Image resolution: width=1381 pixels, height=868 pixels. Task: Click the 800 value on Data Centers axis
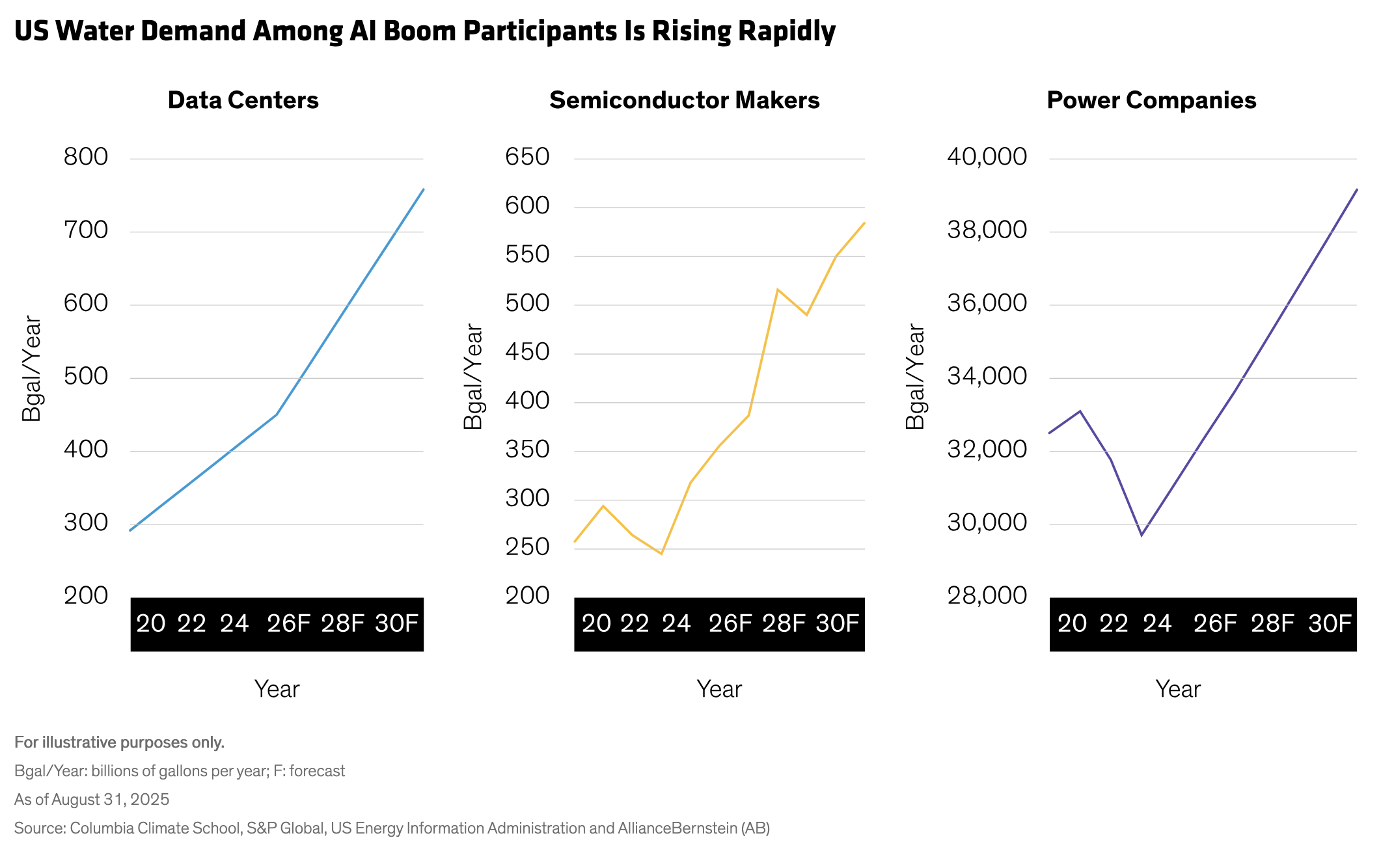tap(86, 157)
